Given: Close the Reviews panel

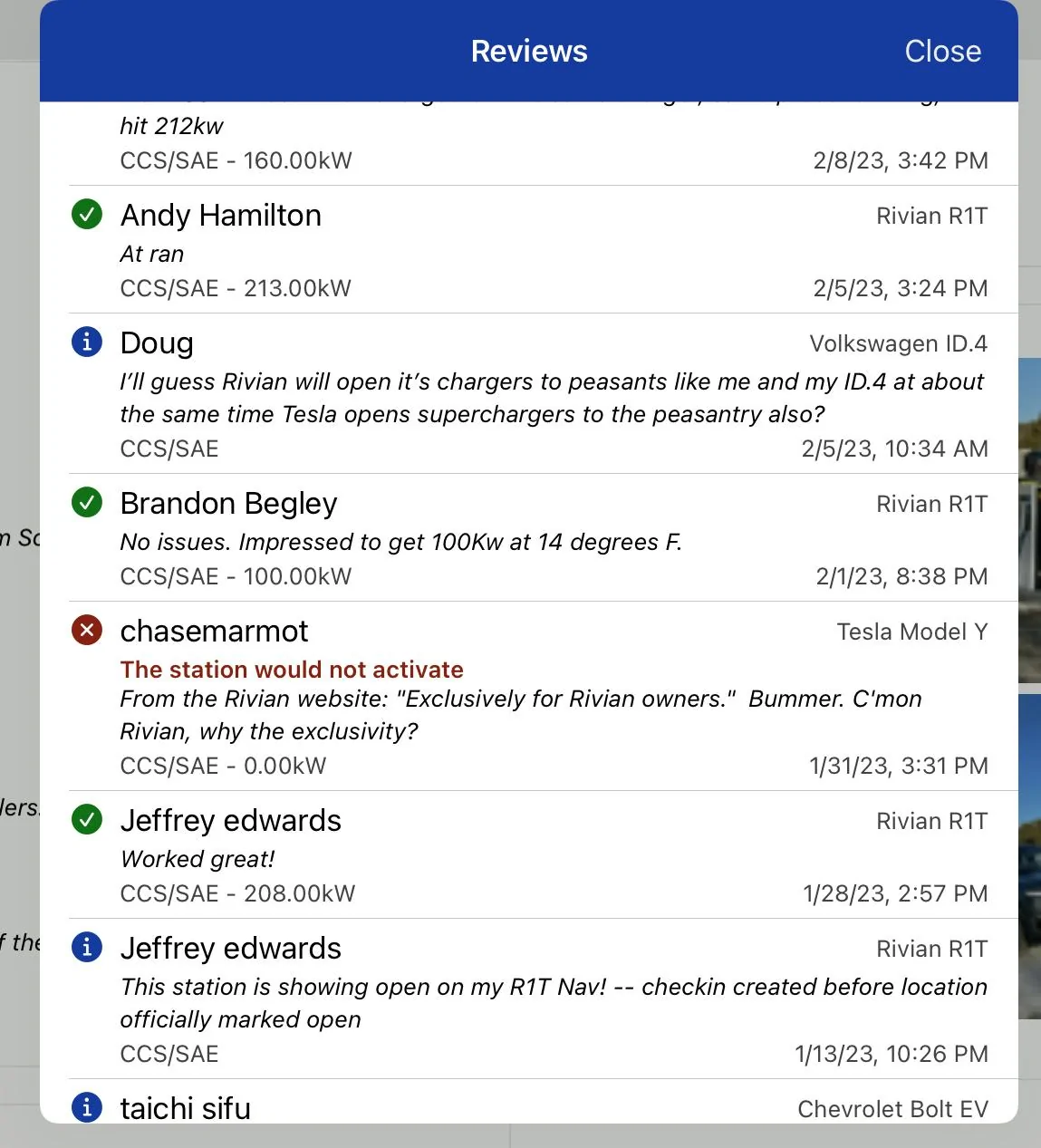Looking at the screenshot, I should tap(942, 51).
